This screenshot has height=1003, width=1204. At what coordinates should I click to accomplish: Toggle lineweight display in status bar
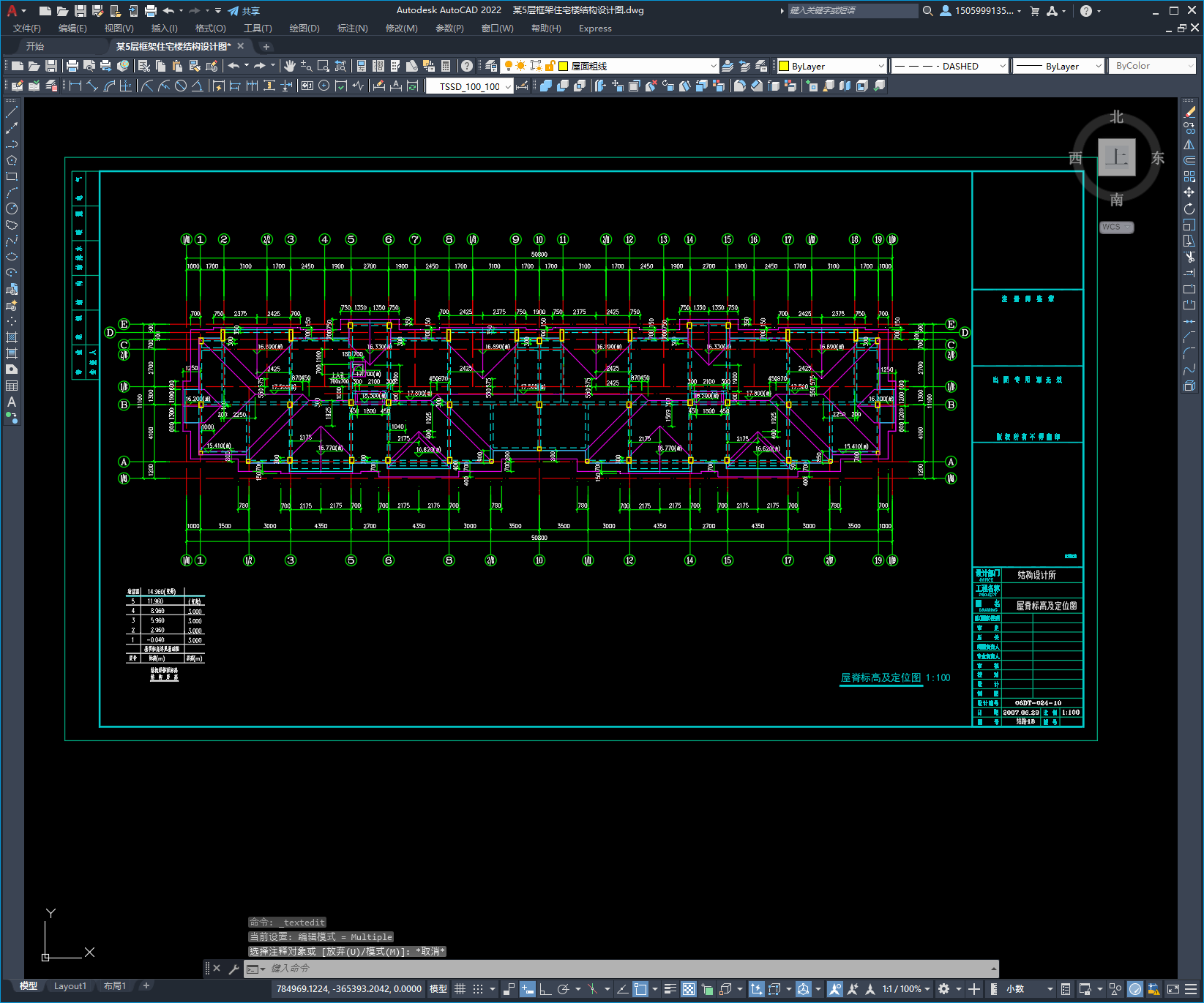(670, 989)
